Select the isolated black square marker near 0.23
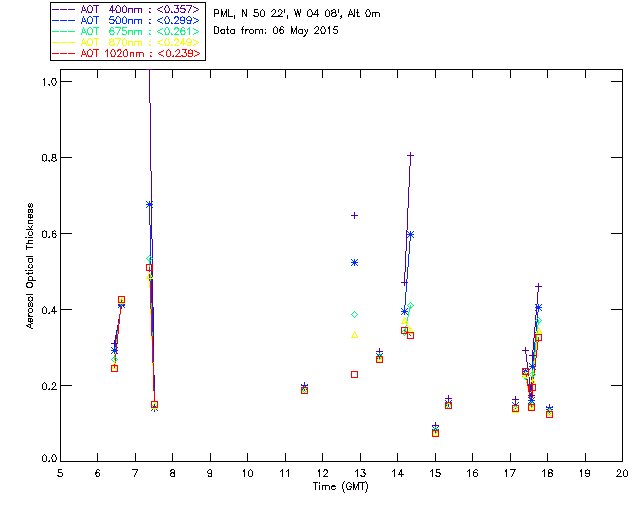 (x=354, y=374)
